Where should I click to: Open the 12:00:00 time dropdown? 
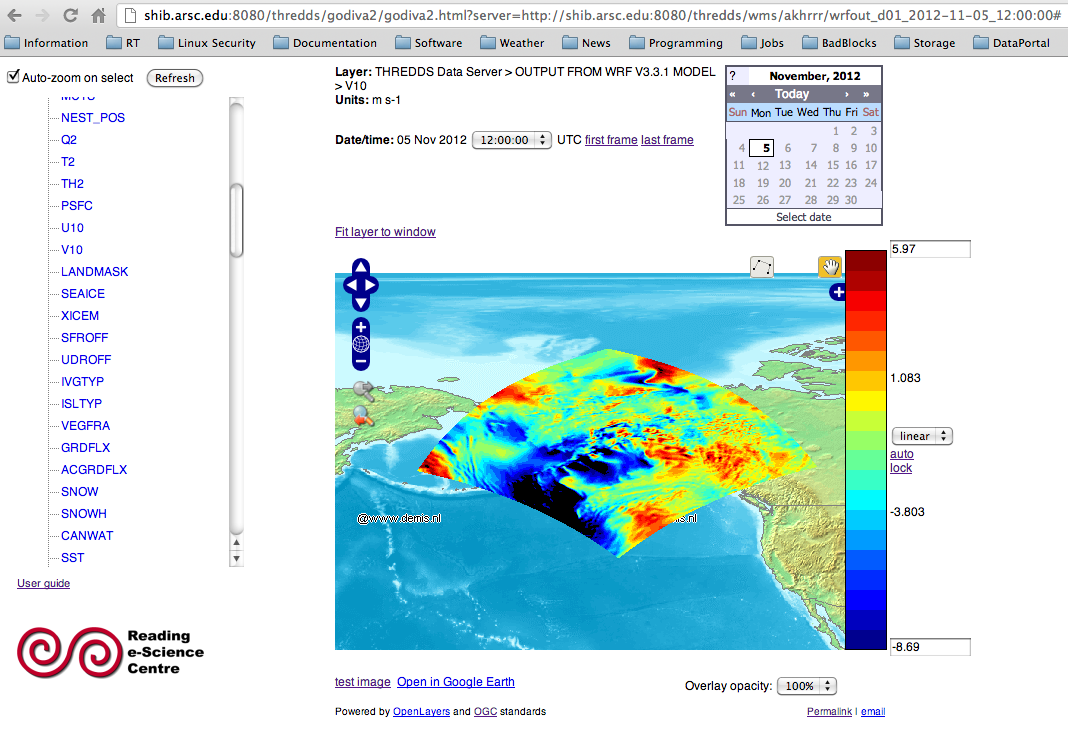point(511,140)
